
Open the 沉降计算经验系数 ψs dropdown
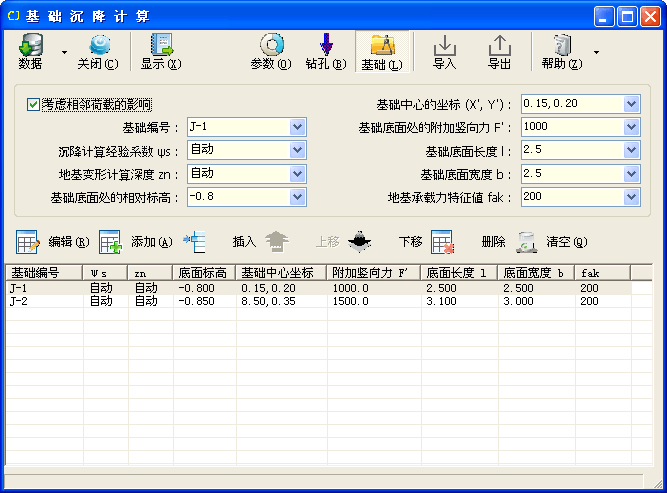coord(297,150)
